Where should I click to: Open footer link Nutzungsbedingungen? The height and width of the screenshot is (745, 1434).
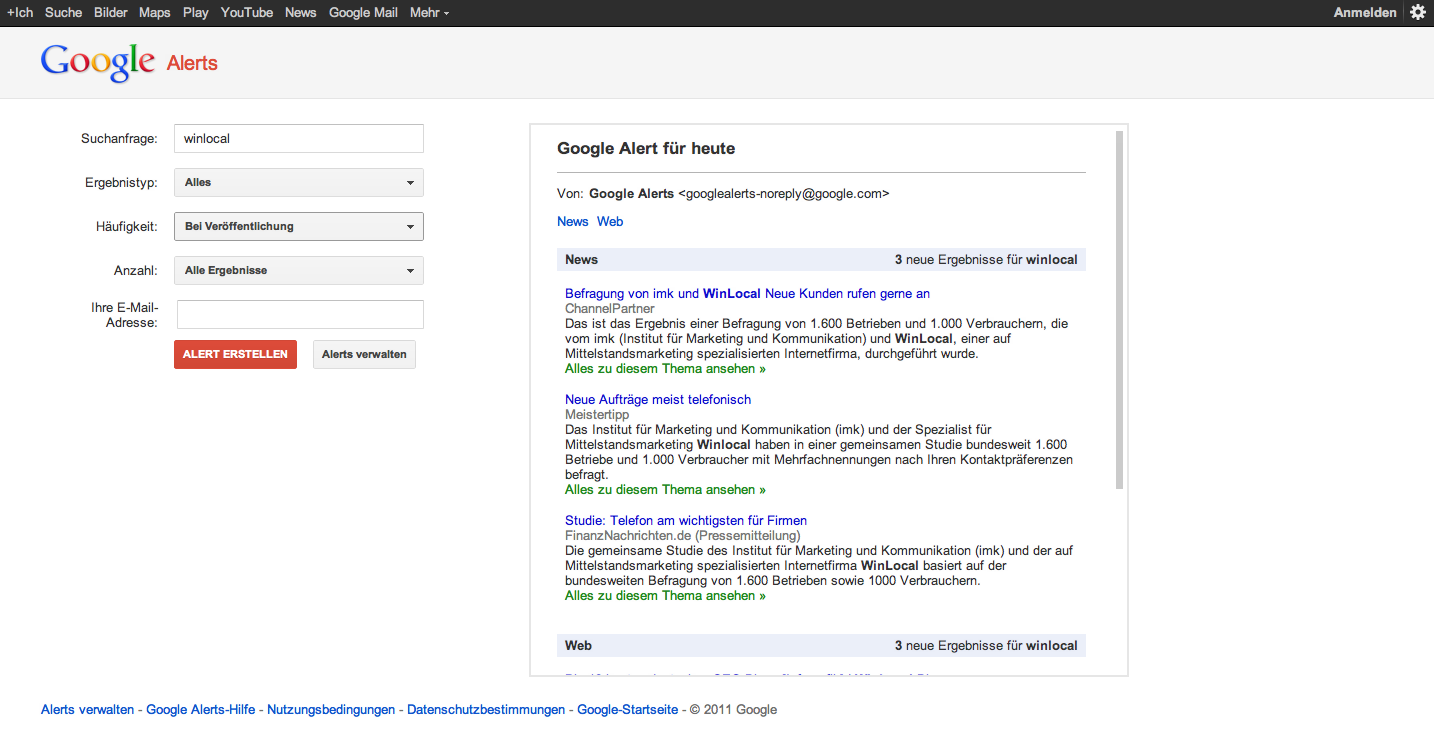tap(331, 710)
